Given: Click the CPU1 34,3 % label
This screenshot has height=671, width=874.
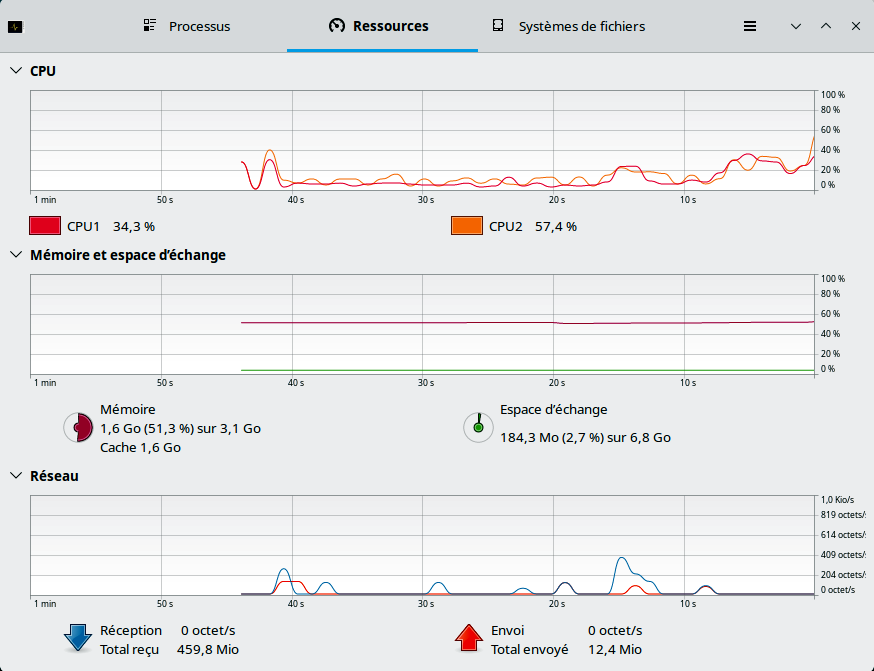Looking at the screenshot, I should [111, 226].
